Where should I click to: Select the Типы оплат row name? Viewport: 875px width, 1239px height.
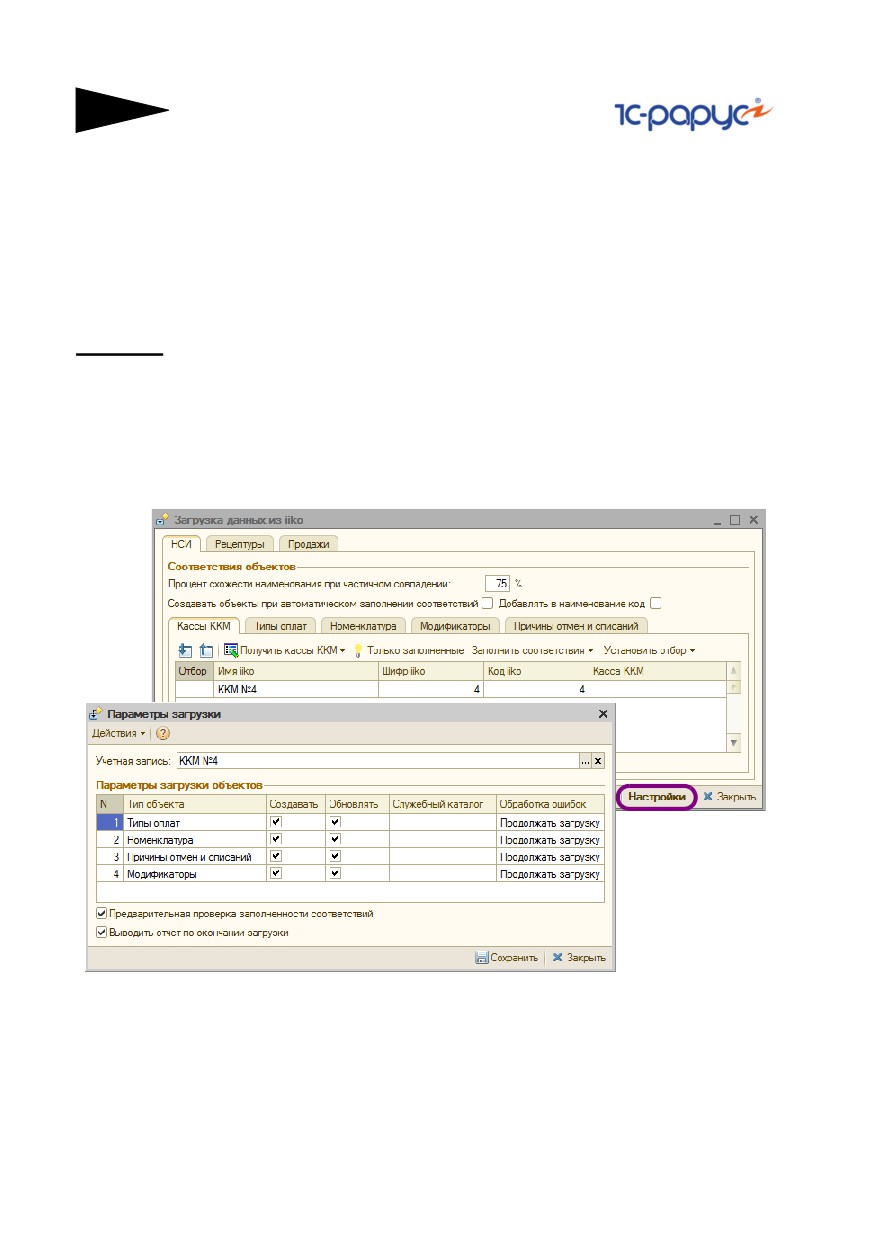pos(195,822)
